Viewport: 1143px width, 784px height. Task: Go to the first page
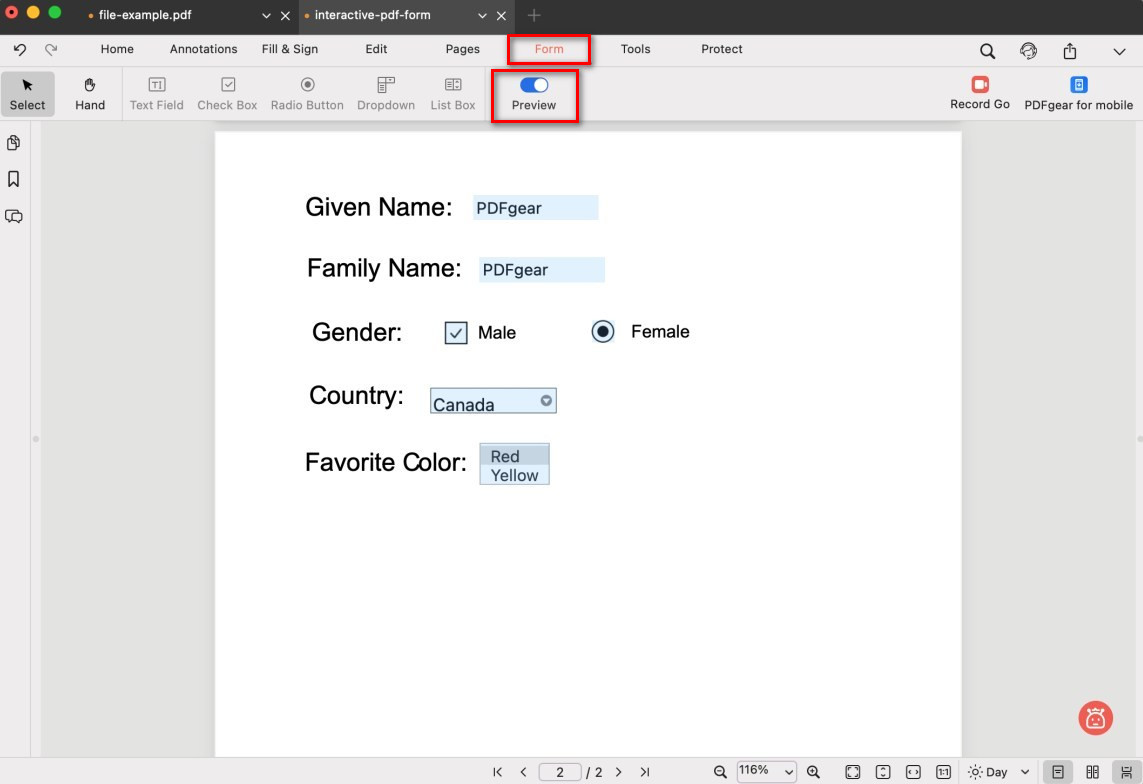pos(498,772)
